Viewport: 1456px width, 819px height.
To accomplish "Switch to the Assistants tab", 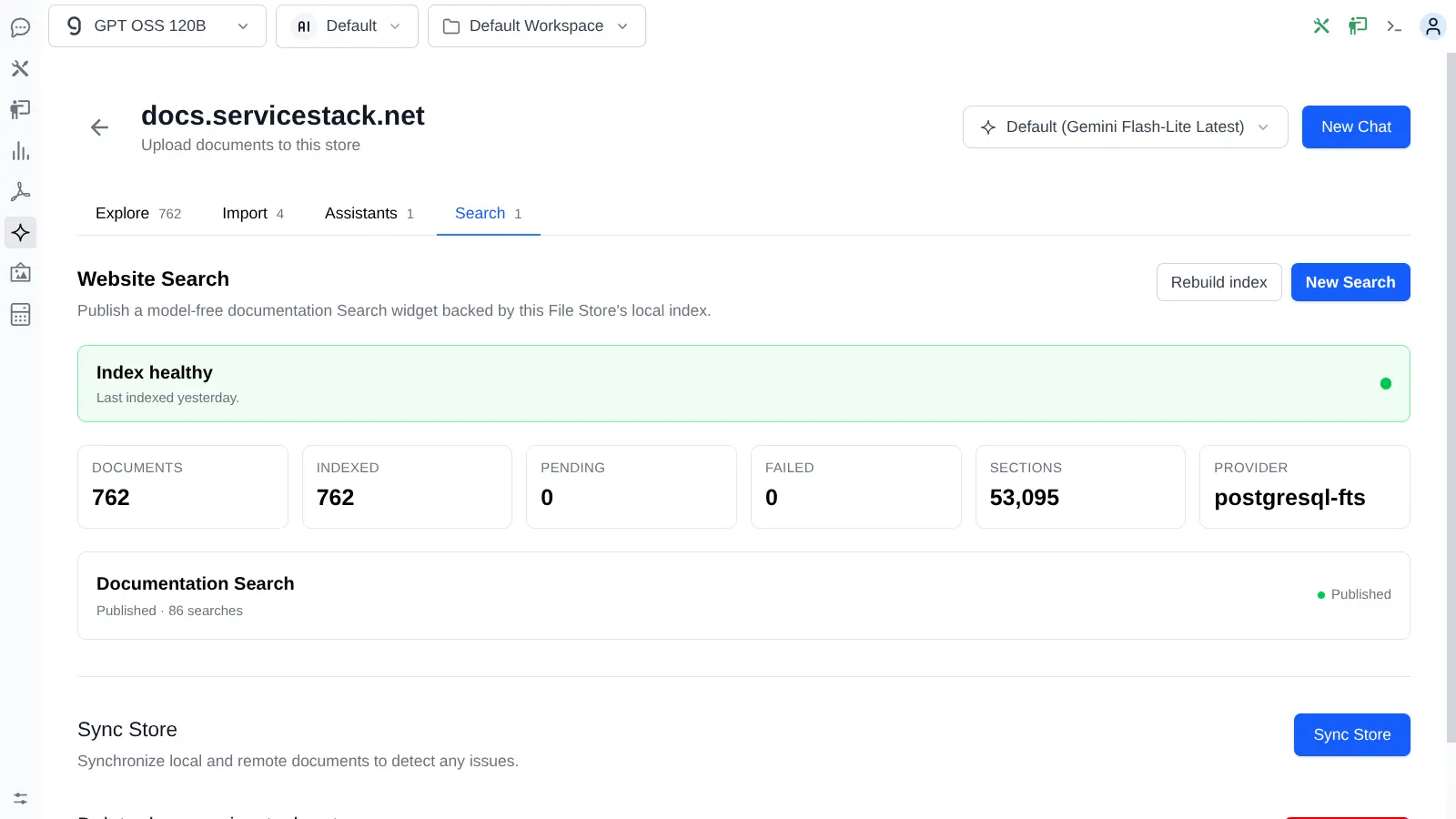I will click(369, 213).
